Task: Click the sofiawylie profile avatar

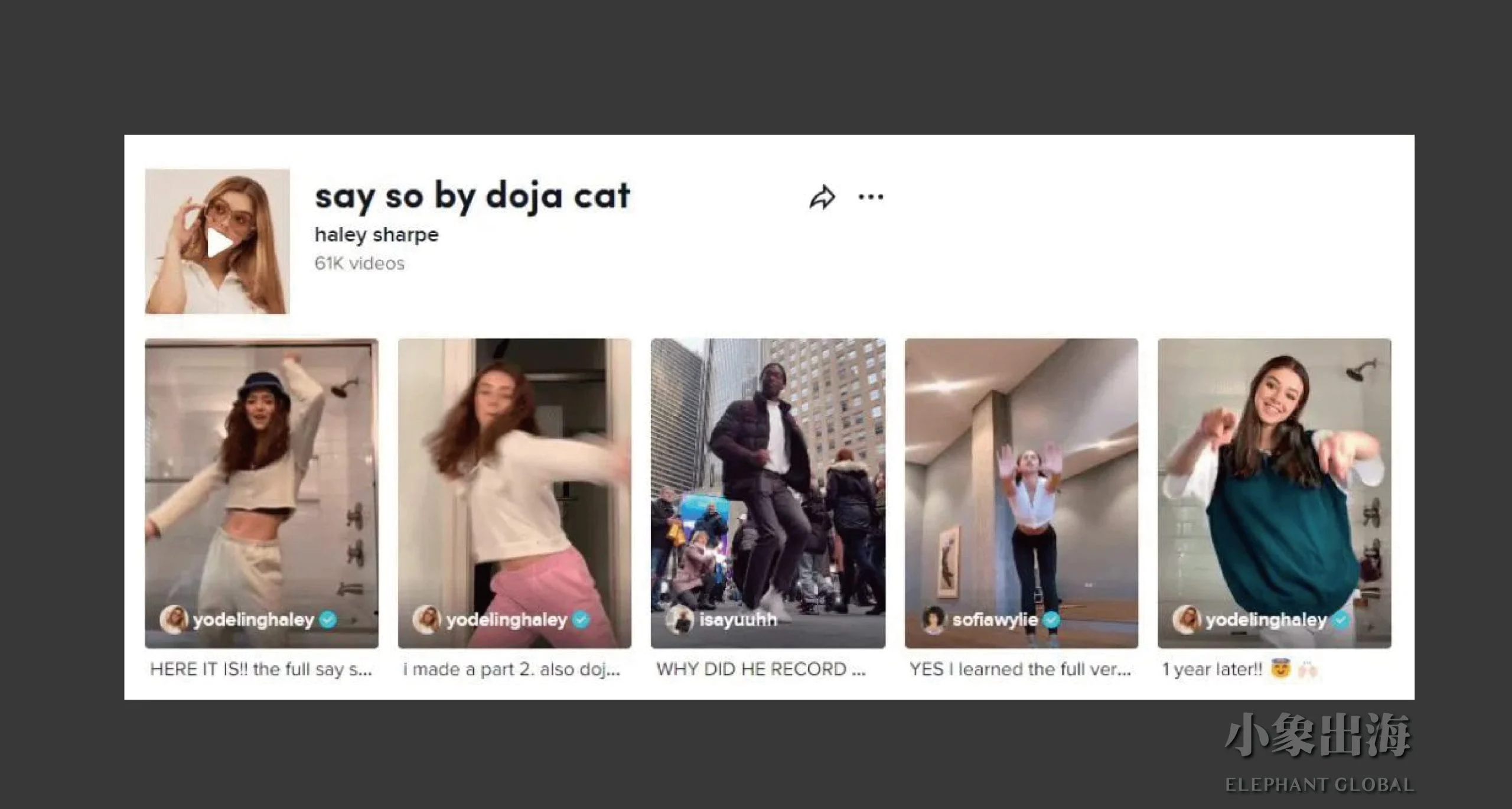Action: coord(934,619)
